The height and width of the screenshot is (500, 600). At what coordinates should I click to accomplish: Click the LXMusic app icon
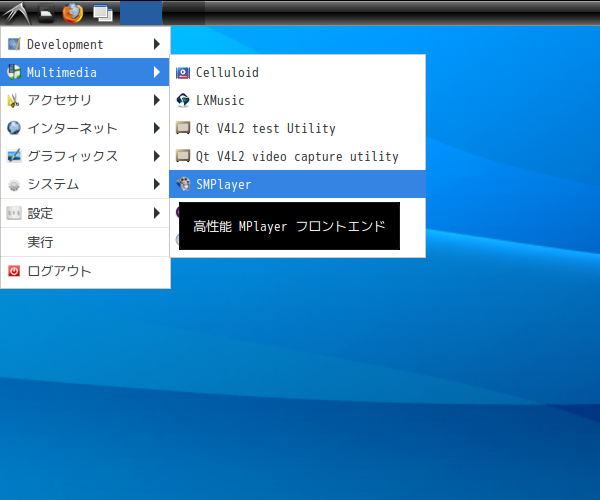[183, 100]
